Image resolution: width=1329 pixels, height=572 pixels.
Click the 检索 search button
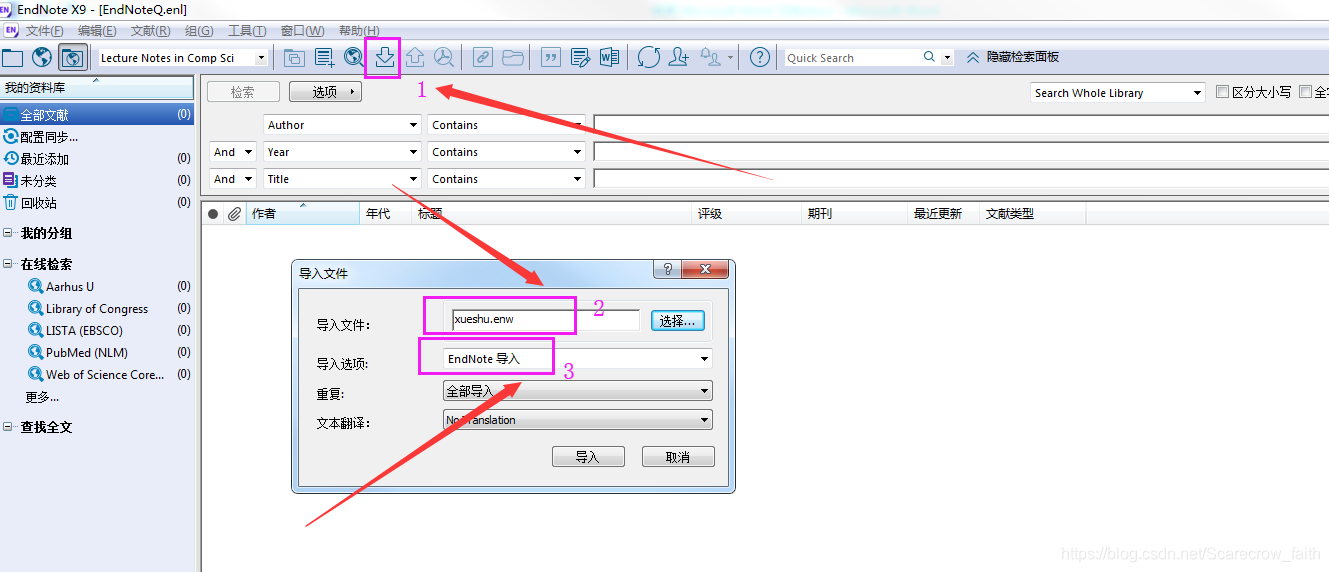point(243,92)
